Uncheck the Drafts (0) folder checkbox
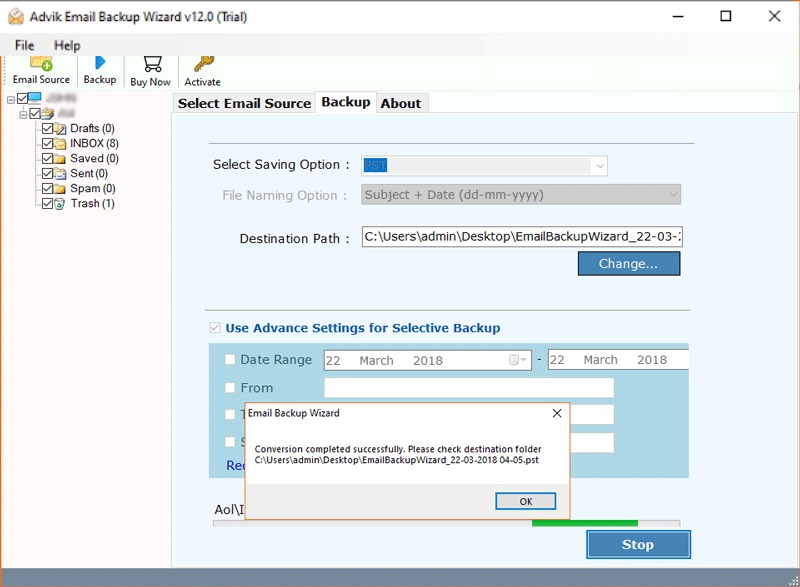The image size is (800, 587). (x=47, y=128)
